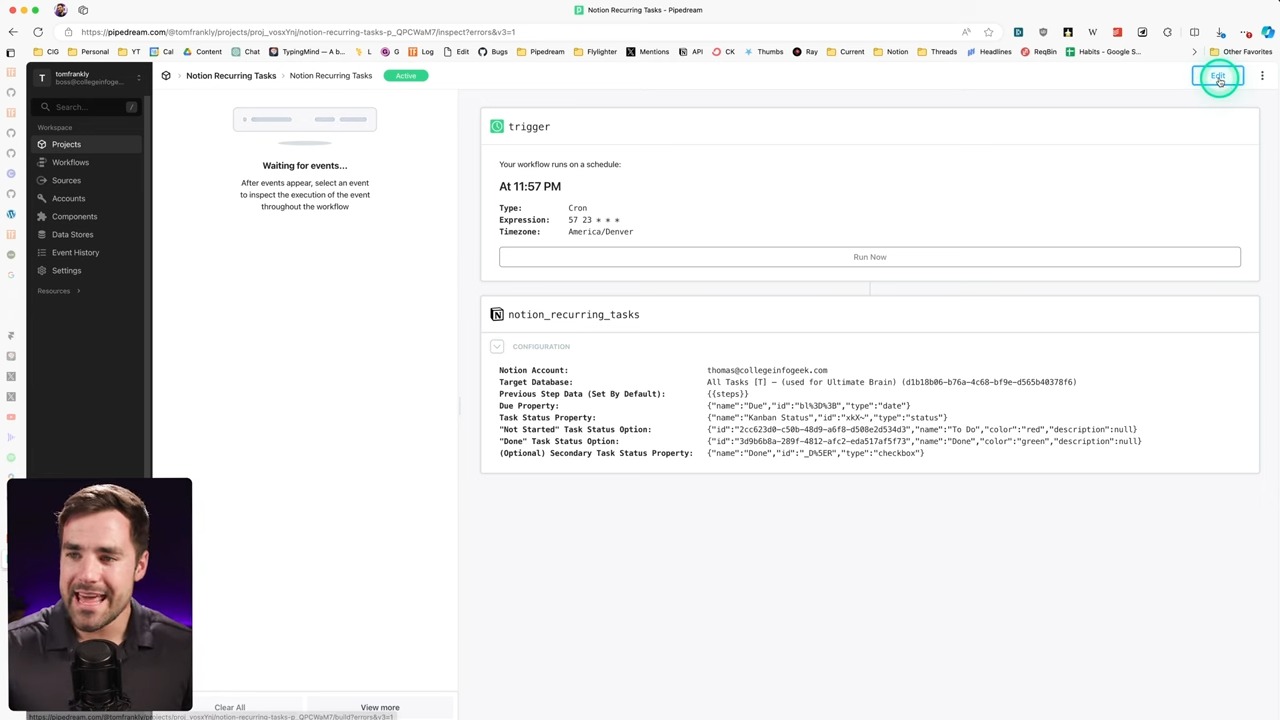Collapse the notion_recurring_tasks configuration section
The width and height of the screenshot is (1280, 720).
tap(497, 346)
